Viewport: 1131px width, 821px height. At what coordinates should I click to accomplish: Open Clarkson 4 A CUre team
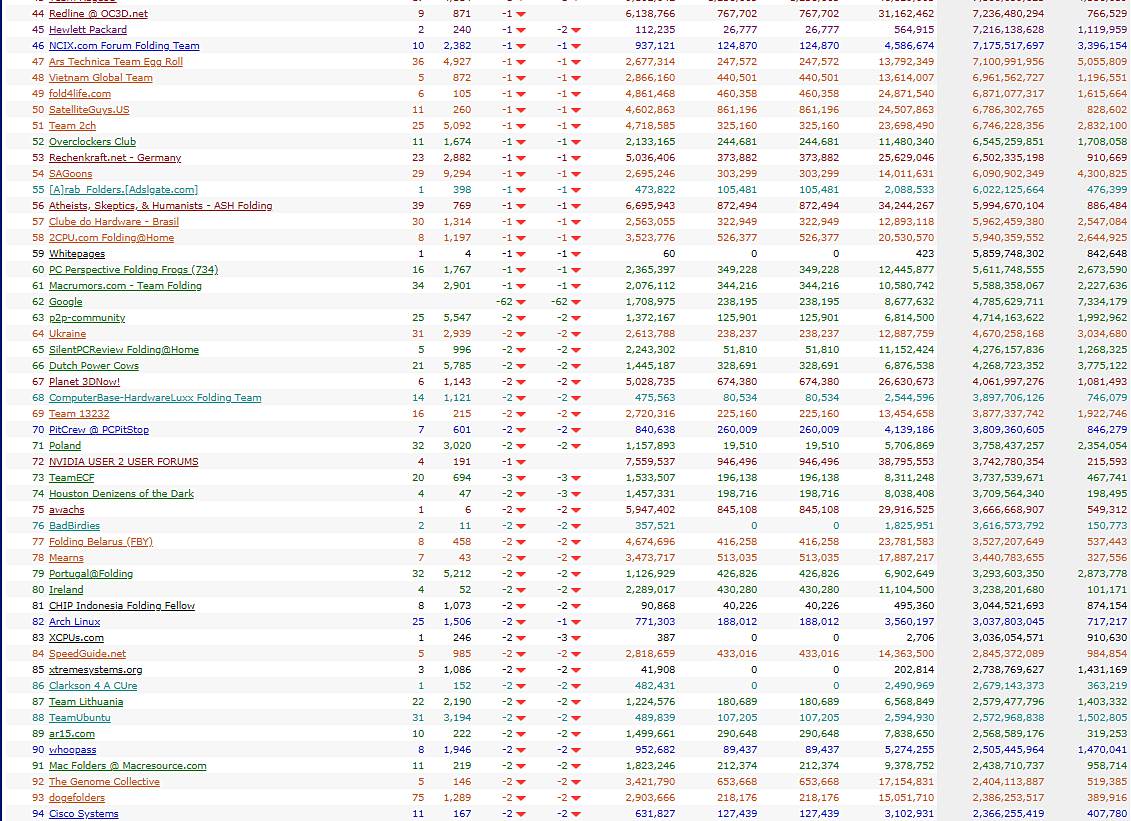(93, 685)
